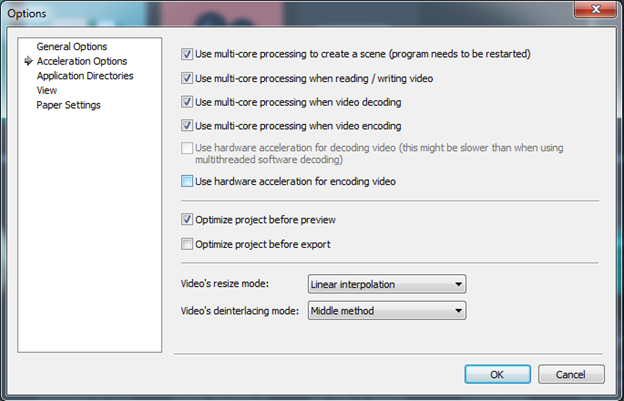Viewport: 624px width, 401px height.
Task: Uncheck Optimize project before preview
Action: point(187,220)
